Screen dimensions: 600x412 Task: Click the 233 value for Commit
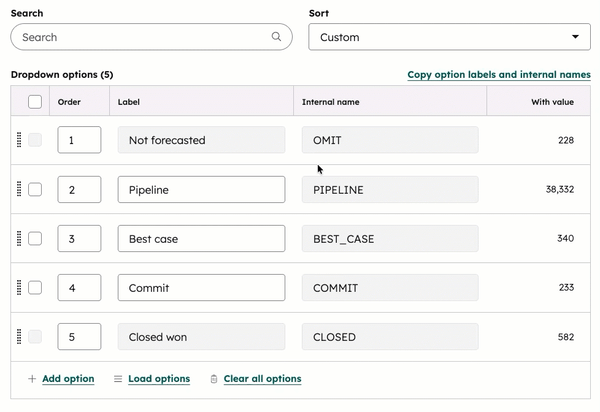coord(566,287)
